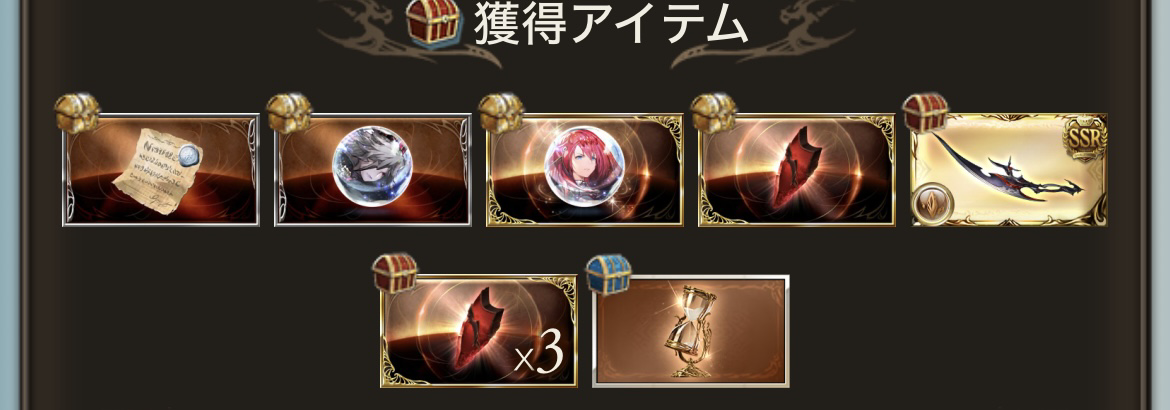Screen dimensions: 1170x410
Task: Select the single red crystal shard item
Action: (x=796, y=170)
